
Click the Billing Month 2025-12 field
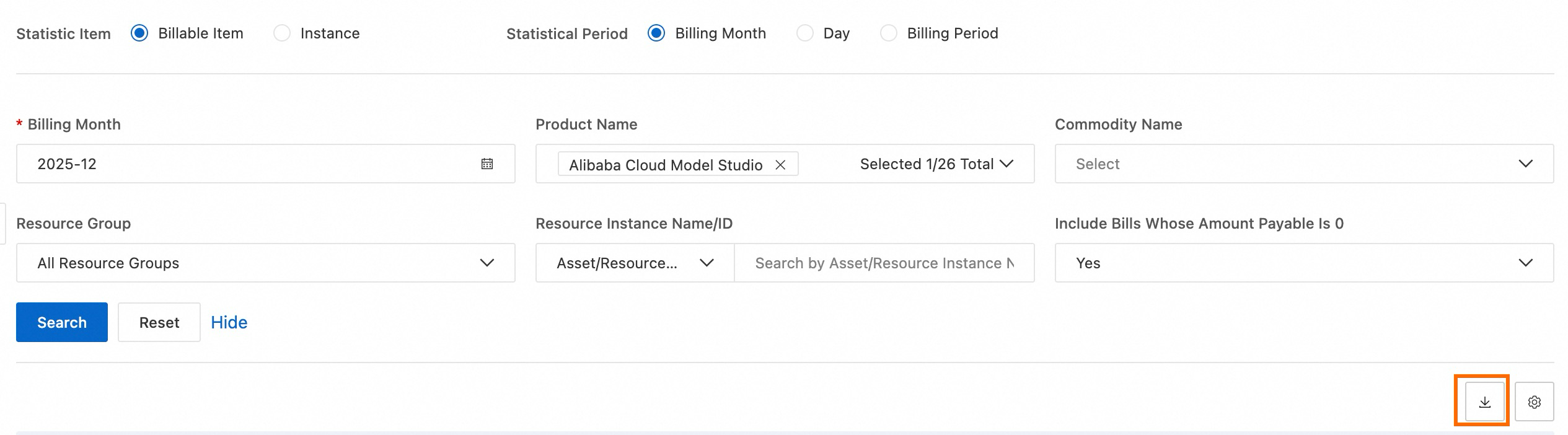[x=248, y=164]
